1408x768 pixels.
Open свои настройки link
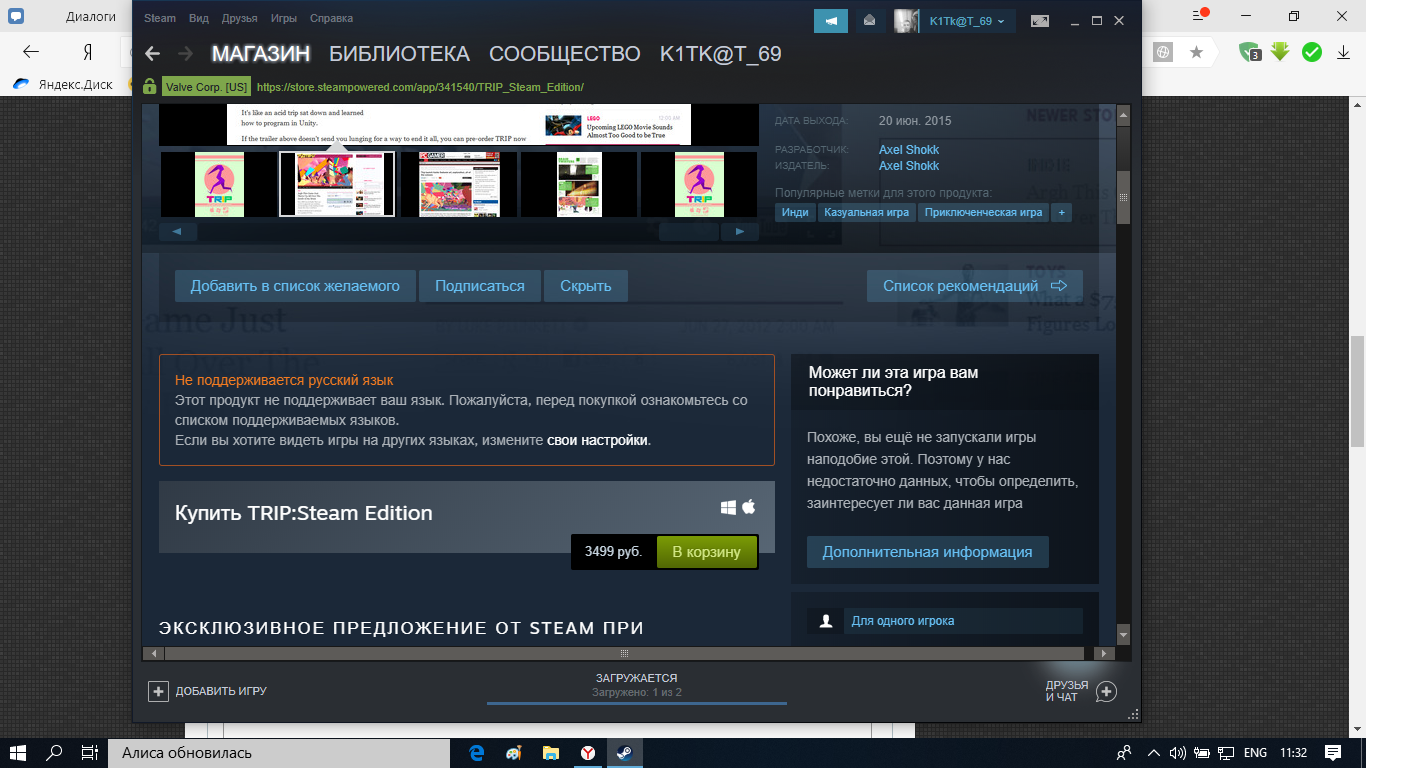tap(597, 440)
